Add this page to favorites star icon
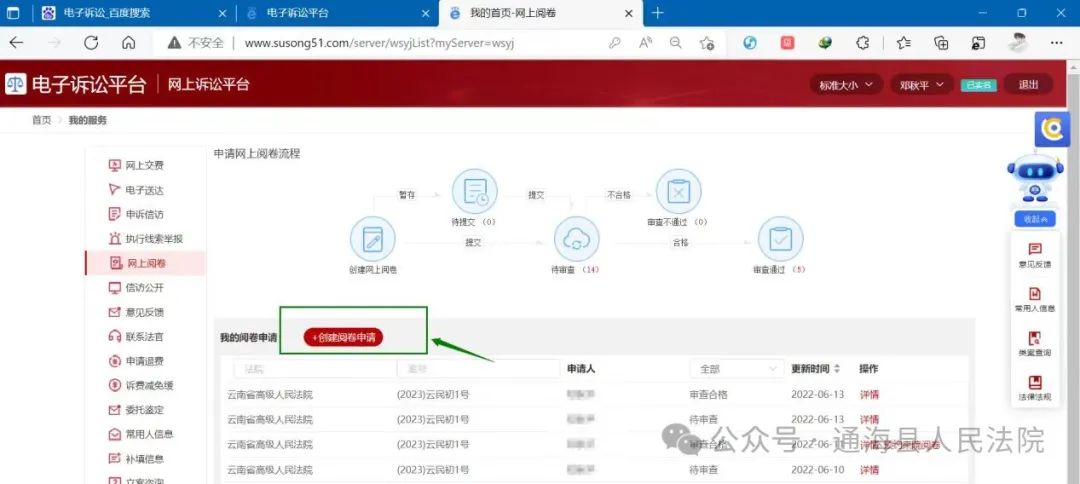 (707, 43)
